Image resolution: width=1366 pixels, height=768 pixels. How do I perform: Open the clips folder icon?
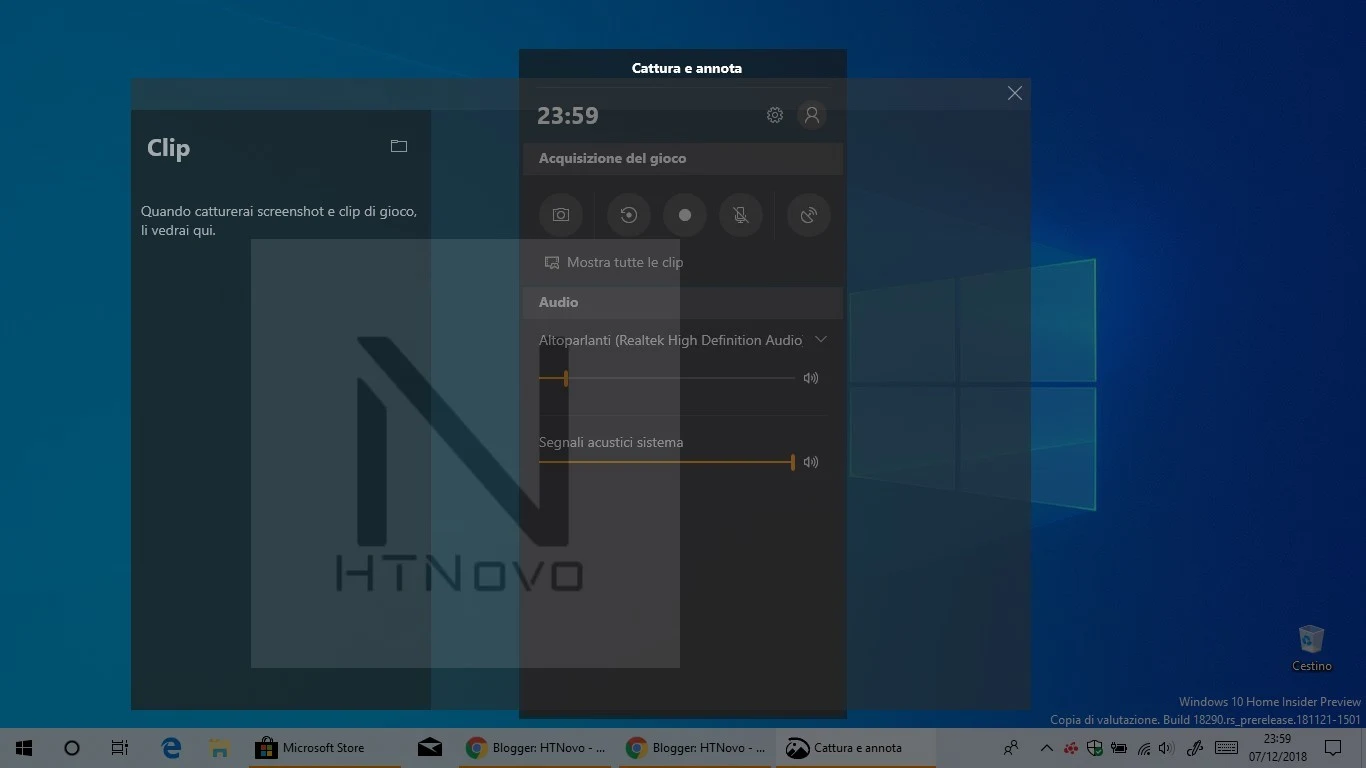click(399, 146)
